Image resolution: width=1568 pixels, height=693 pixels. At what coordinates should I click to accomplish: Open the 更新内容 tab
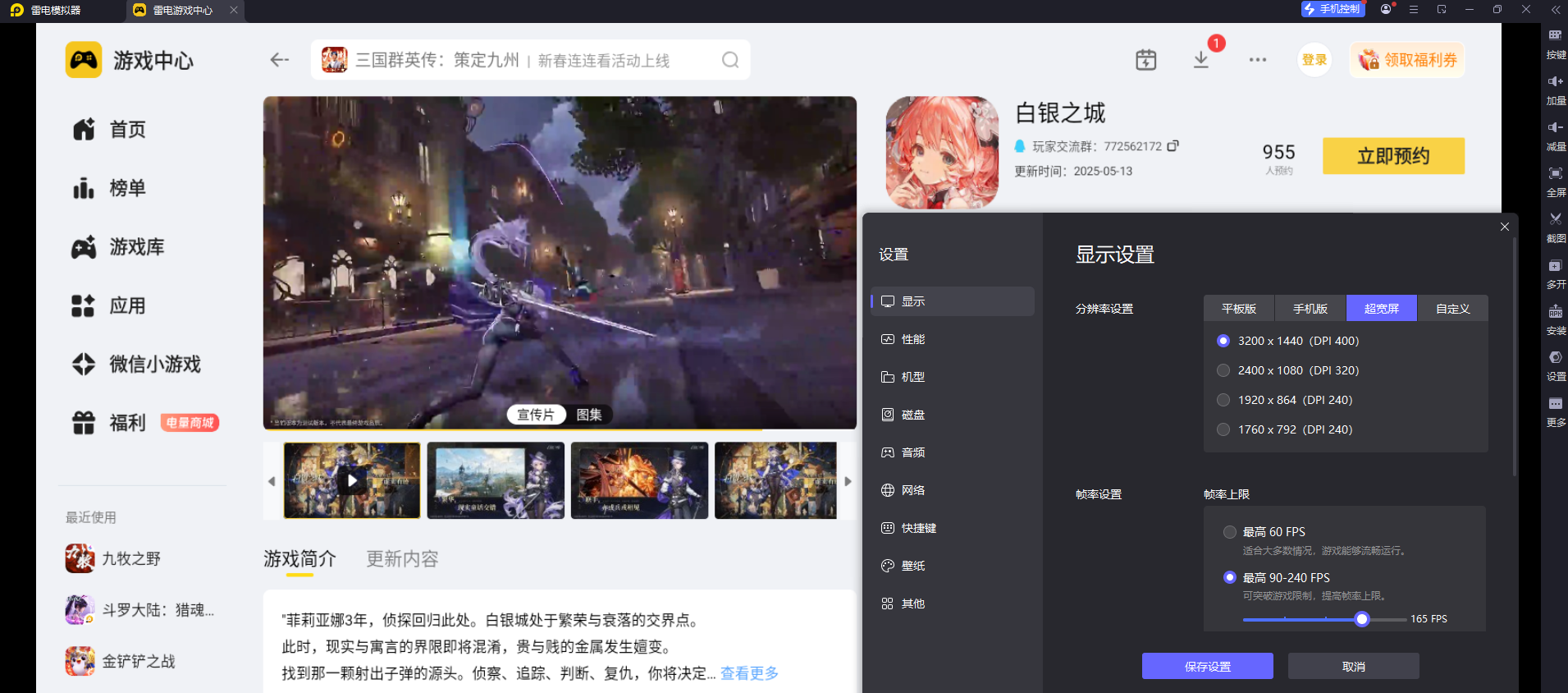[x=402, y=559]
